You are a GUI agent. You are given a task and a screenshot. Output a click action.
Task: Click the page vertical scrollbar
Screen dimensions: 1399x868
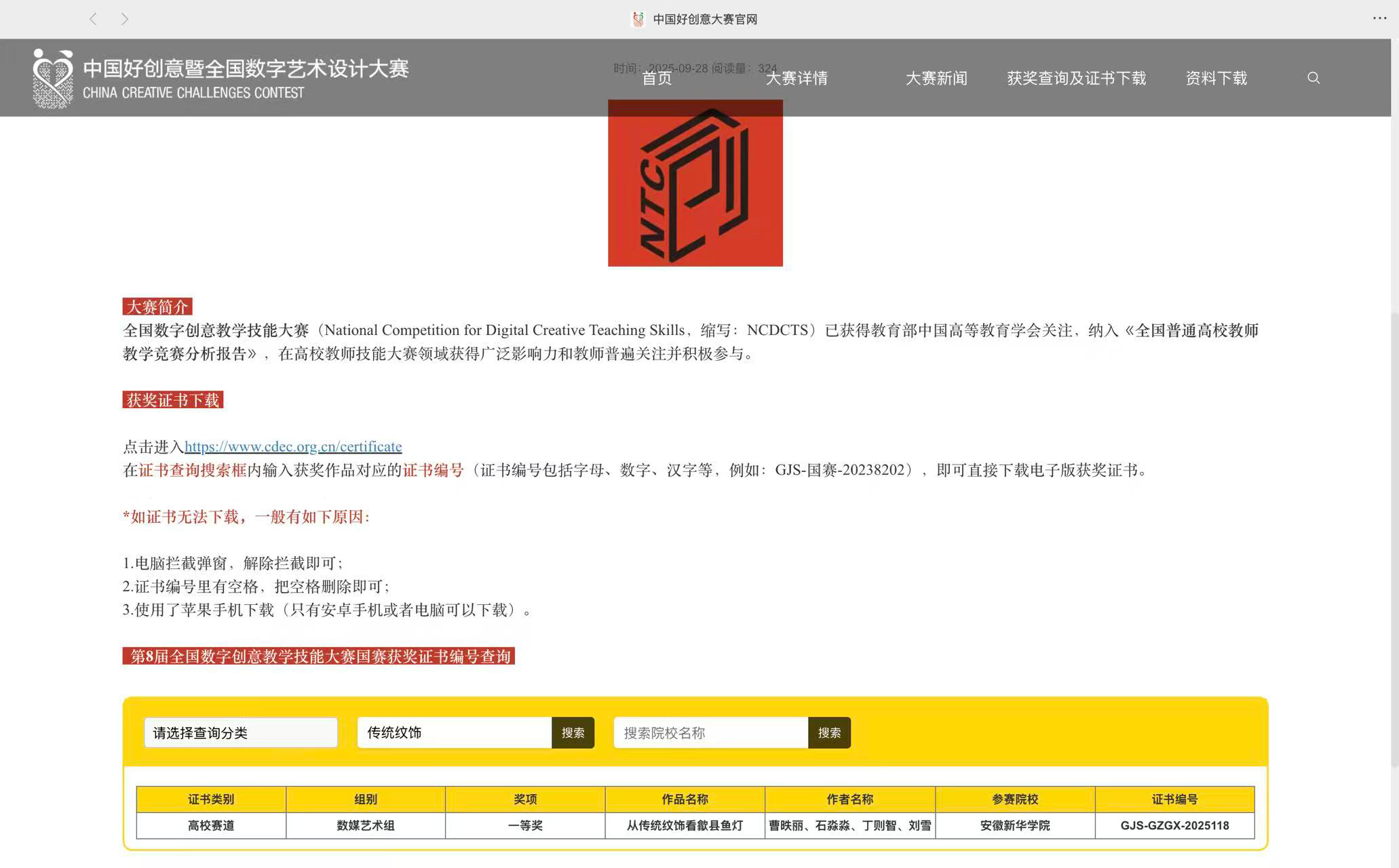(x=1394, y=542)
